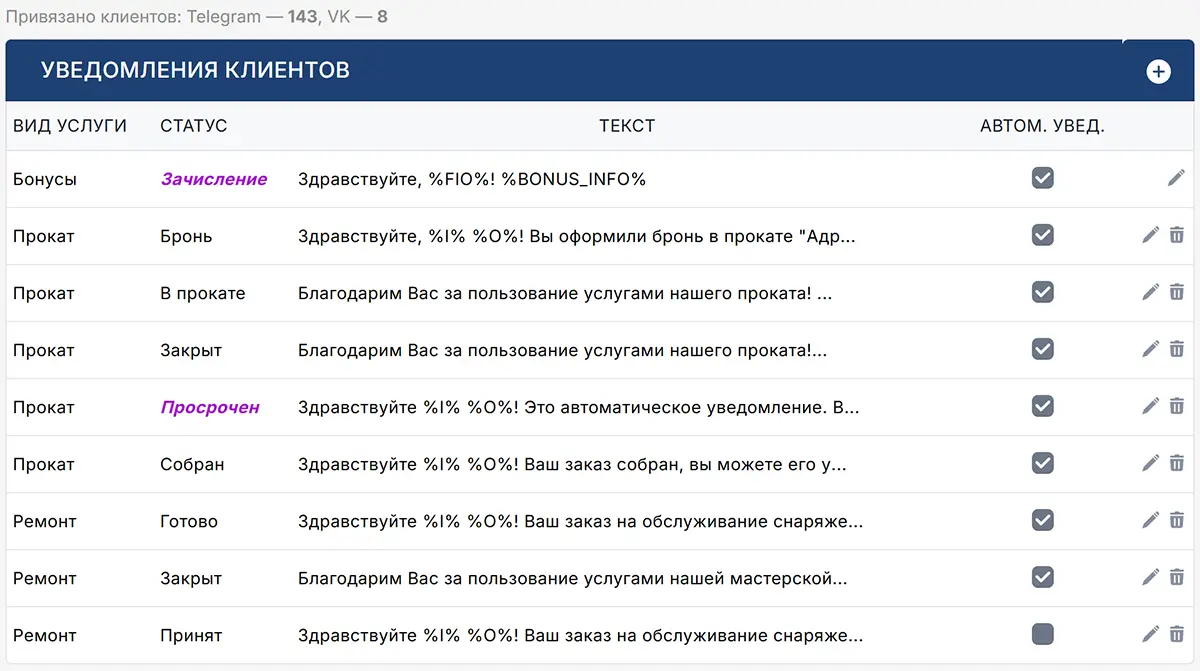Remove the В прокате notification via trash icon
Viewport: 1200px width, 671px height.
tap(1177, 292)
